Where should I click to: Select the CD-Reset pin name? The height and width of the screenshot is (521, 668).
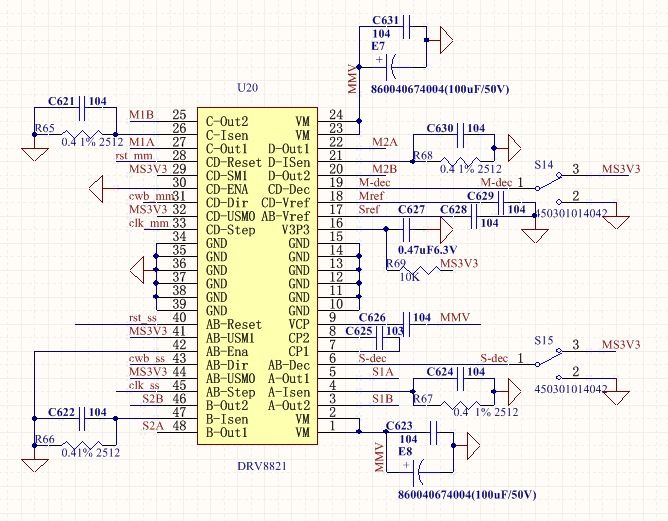pos(233,163)
